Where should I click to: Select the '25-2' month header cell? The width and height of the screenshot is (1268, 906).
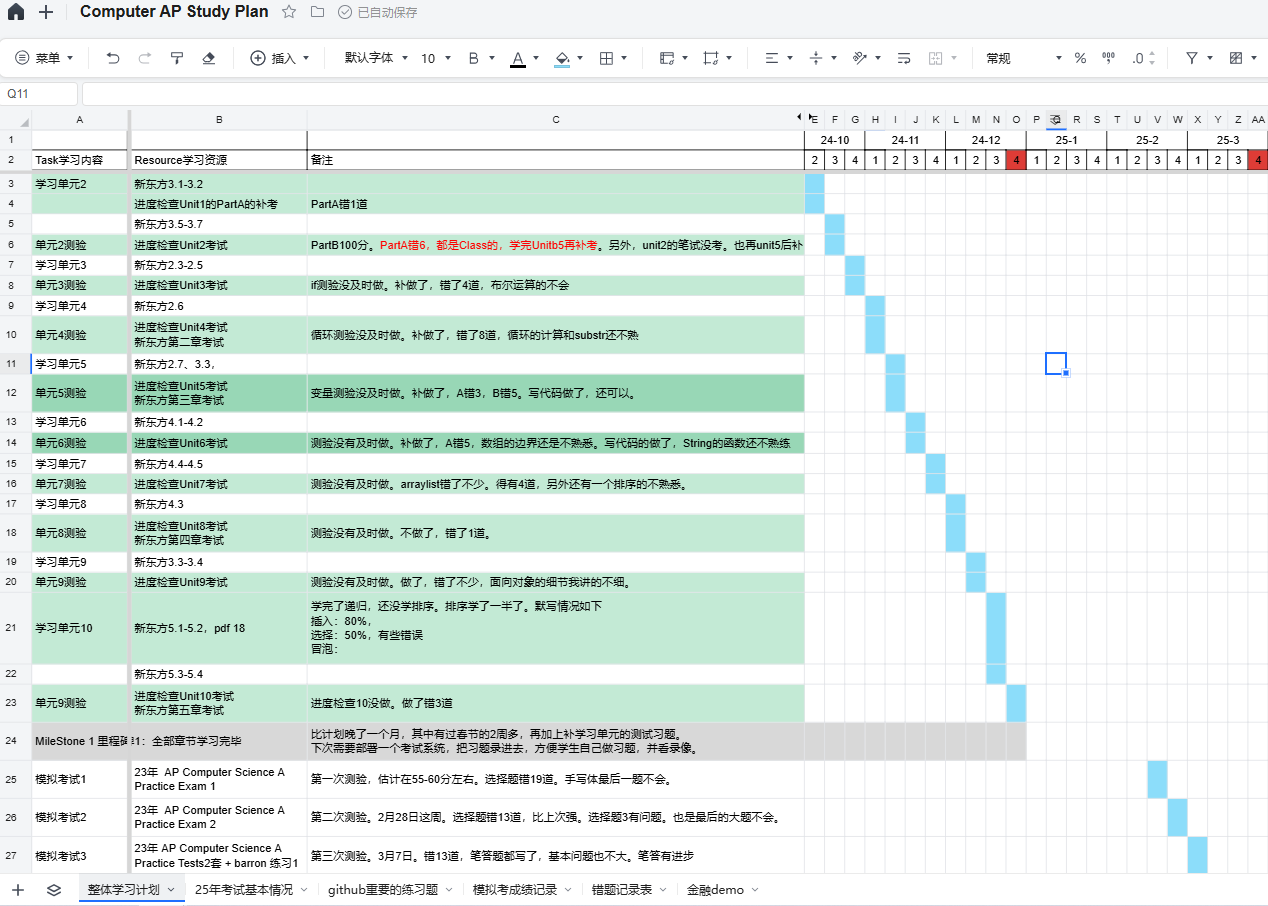(1147, 140)
